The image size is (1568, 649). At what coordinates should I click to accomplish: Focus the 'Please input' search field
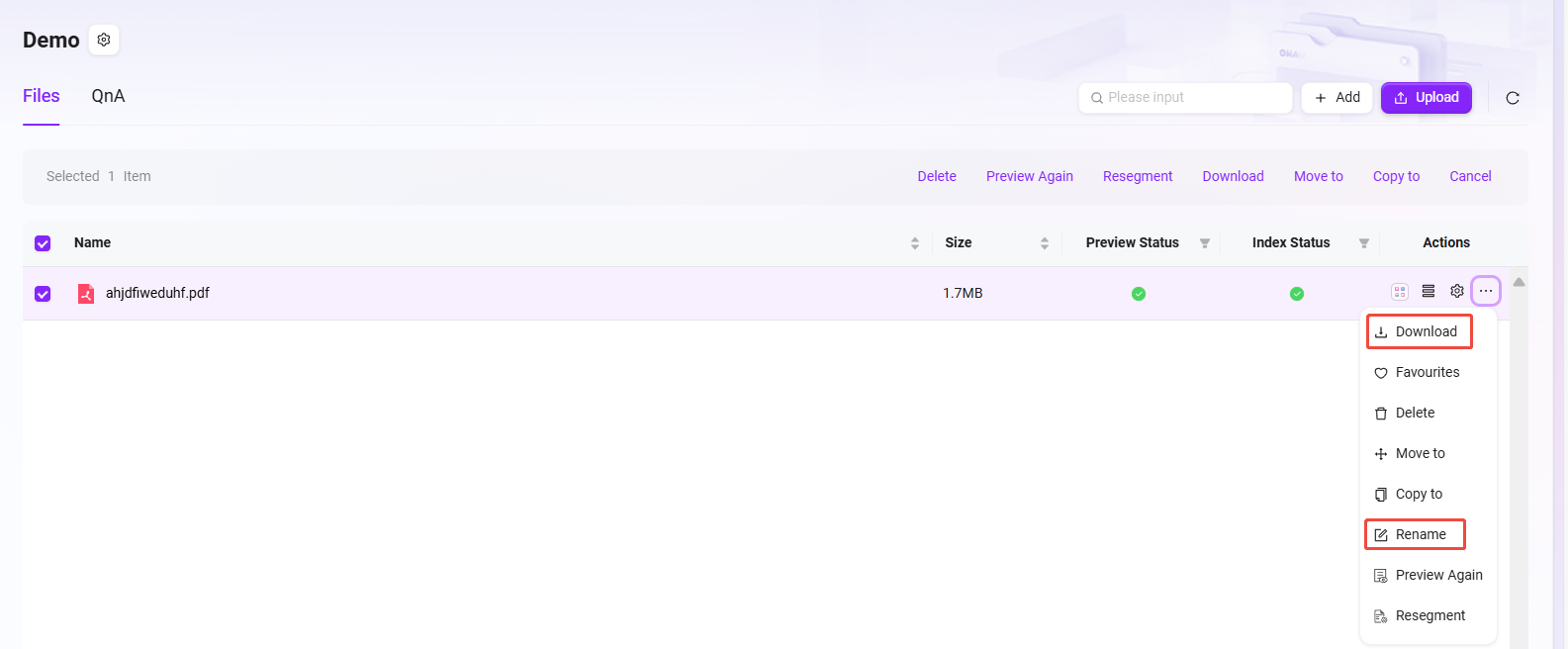1192,97
